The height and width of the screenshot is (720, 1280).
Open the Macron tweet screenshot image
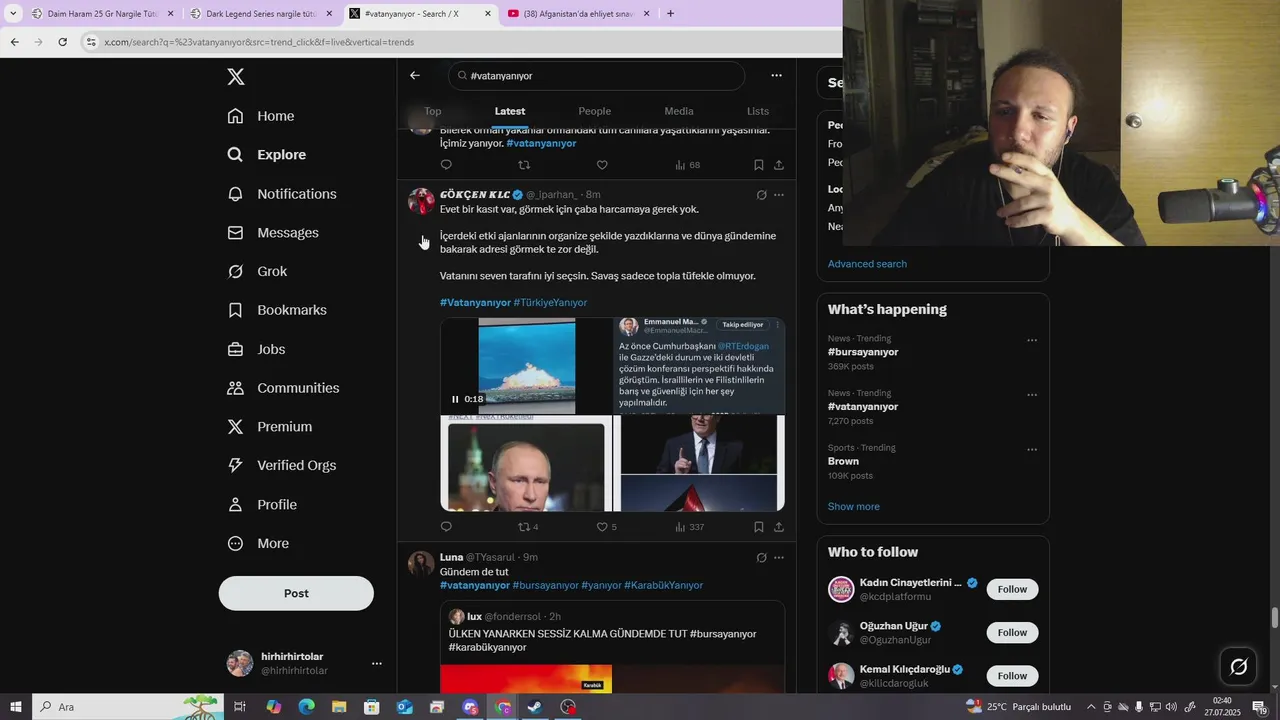699,366
